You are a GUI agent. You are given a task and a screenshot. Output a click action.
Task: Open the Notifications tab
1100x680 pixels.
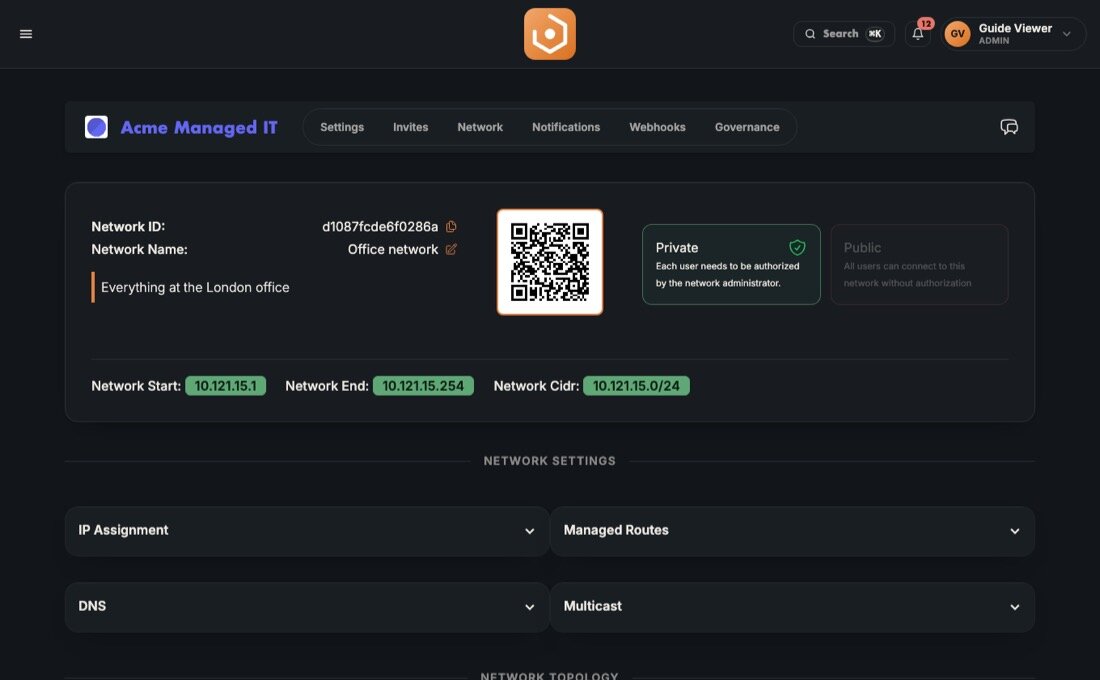tap(565, 127)
